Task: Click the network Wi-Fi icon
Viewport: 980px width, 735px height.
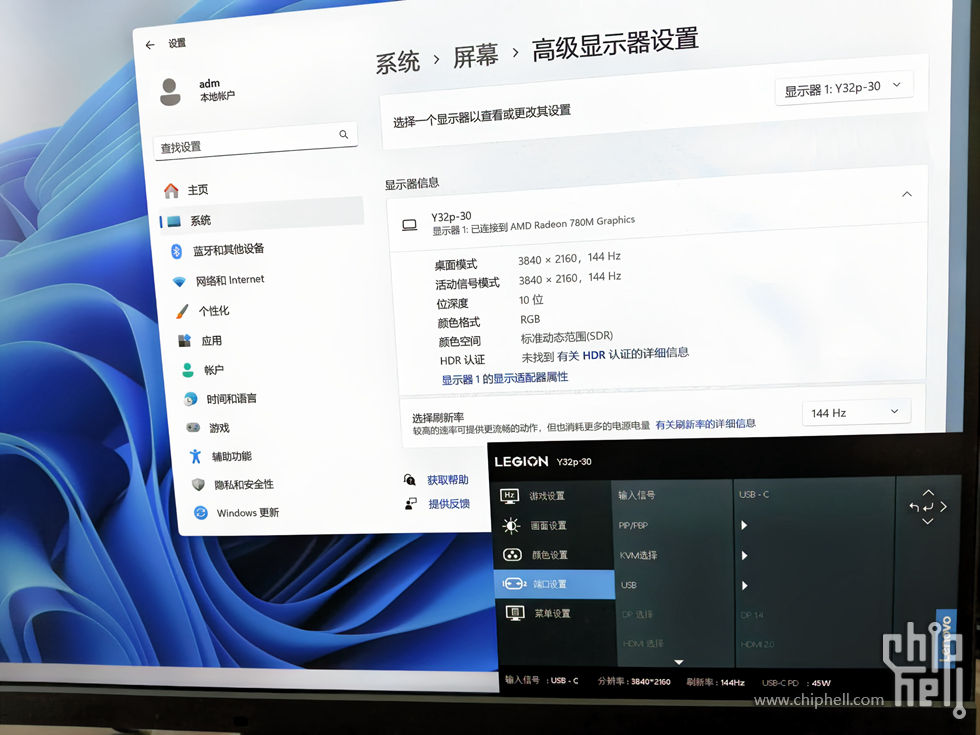Action: [179, 282]
